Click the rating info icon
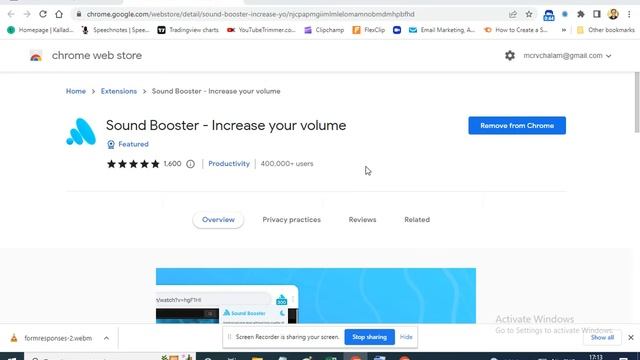Screen dimensions: 640x360 (190, 164)
